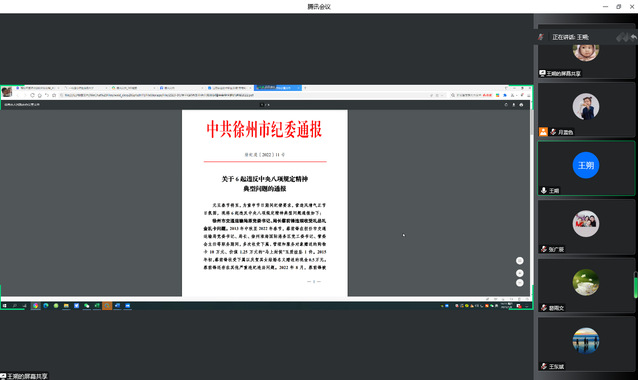Click the 王朔的屏幕共享 label at bottom left
The width and height of the screenshot is (638, 380).
(x=24, y=376)
